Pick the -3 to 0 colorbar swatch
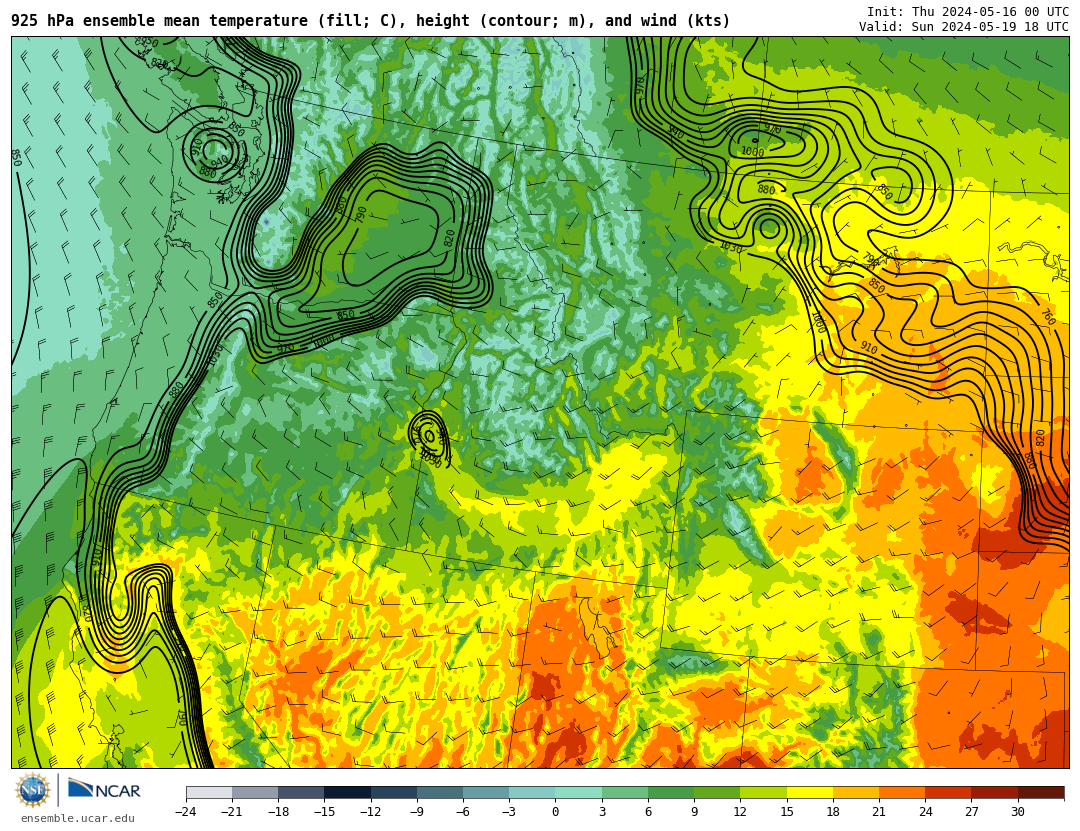 (x=532, y=793)
